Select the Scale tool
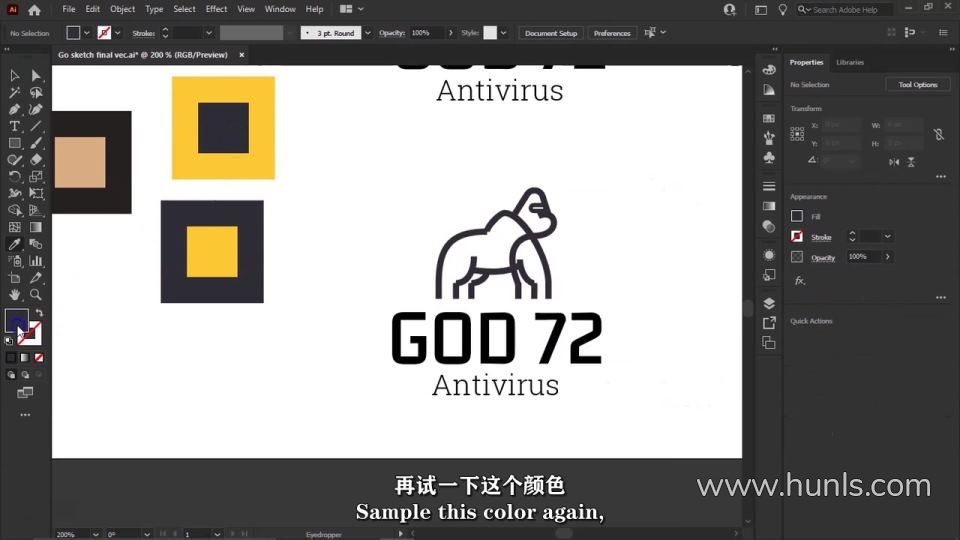 tap(36, 176)
